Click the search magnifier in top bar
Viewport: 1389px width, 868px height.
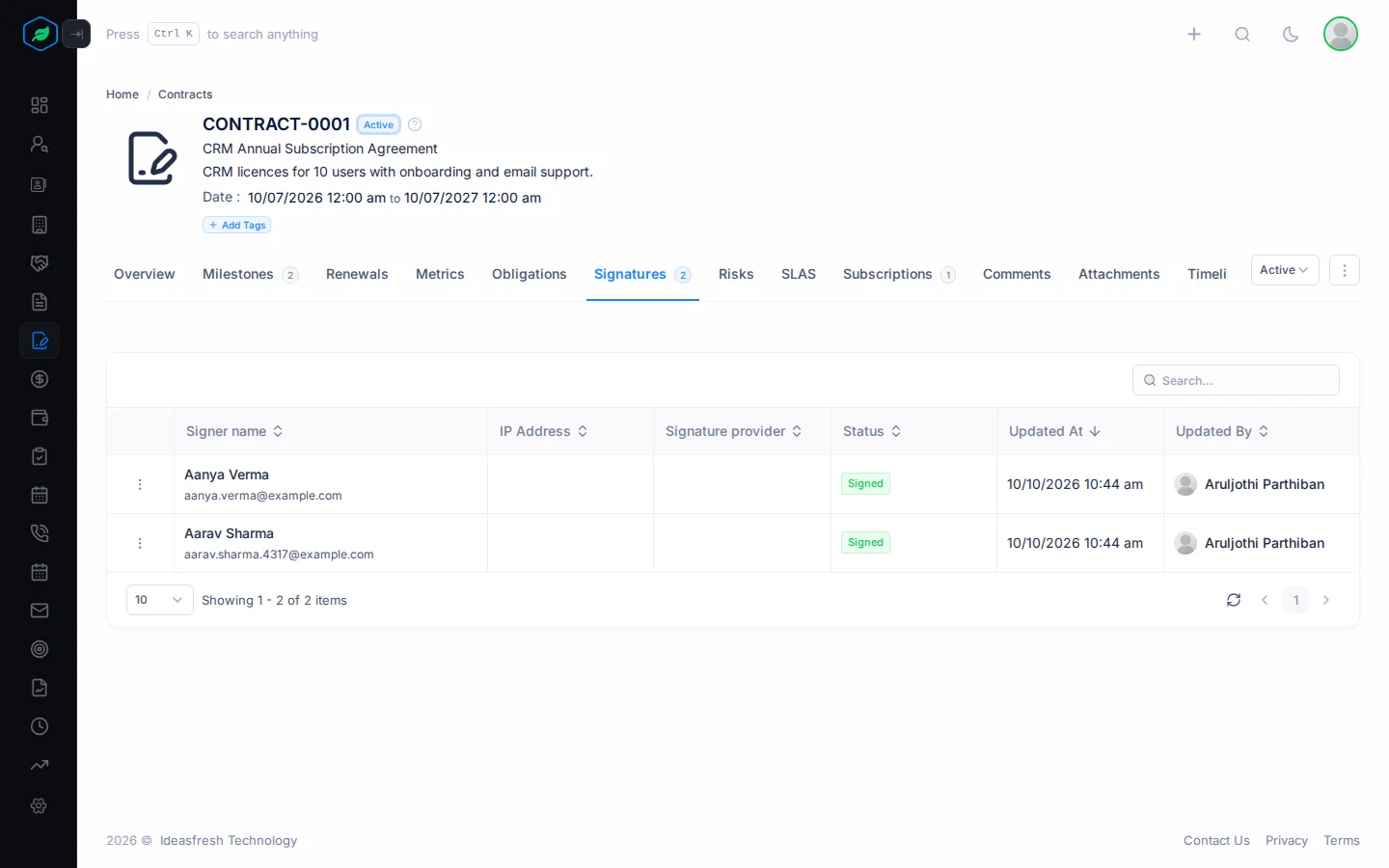pos(1242,34)
